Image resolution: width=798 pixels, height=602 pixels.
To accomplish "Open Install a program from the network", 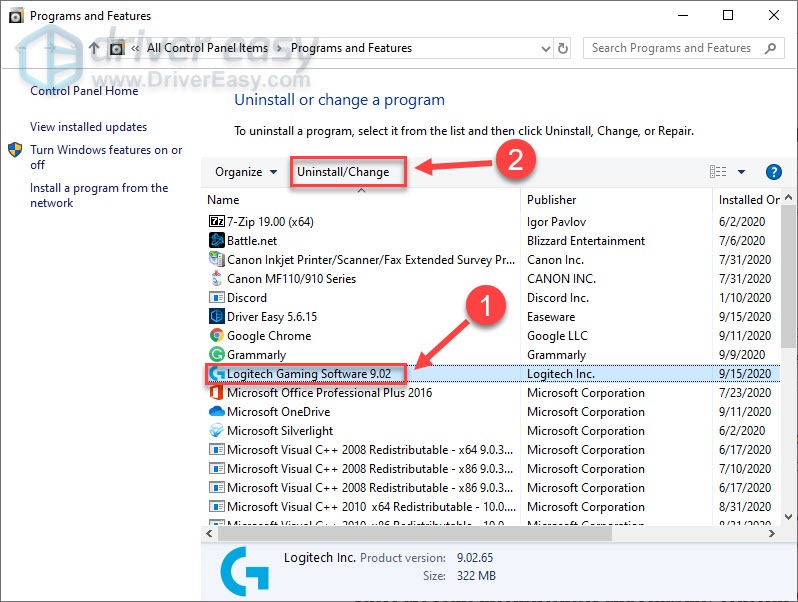I will [x=99, y=195].
